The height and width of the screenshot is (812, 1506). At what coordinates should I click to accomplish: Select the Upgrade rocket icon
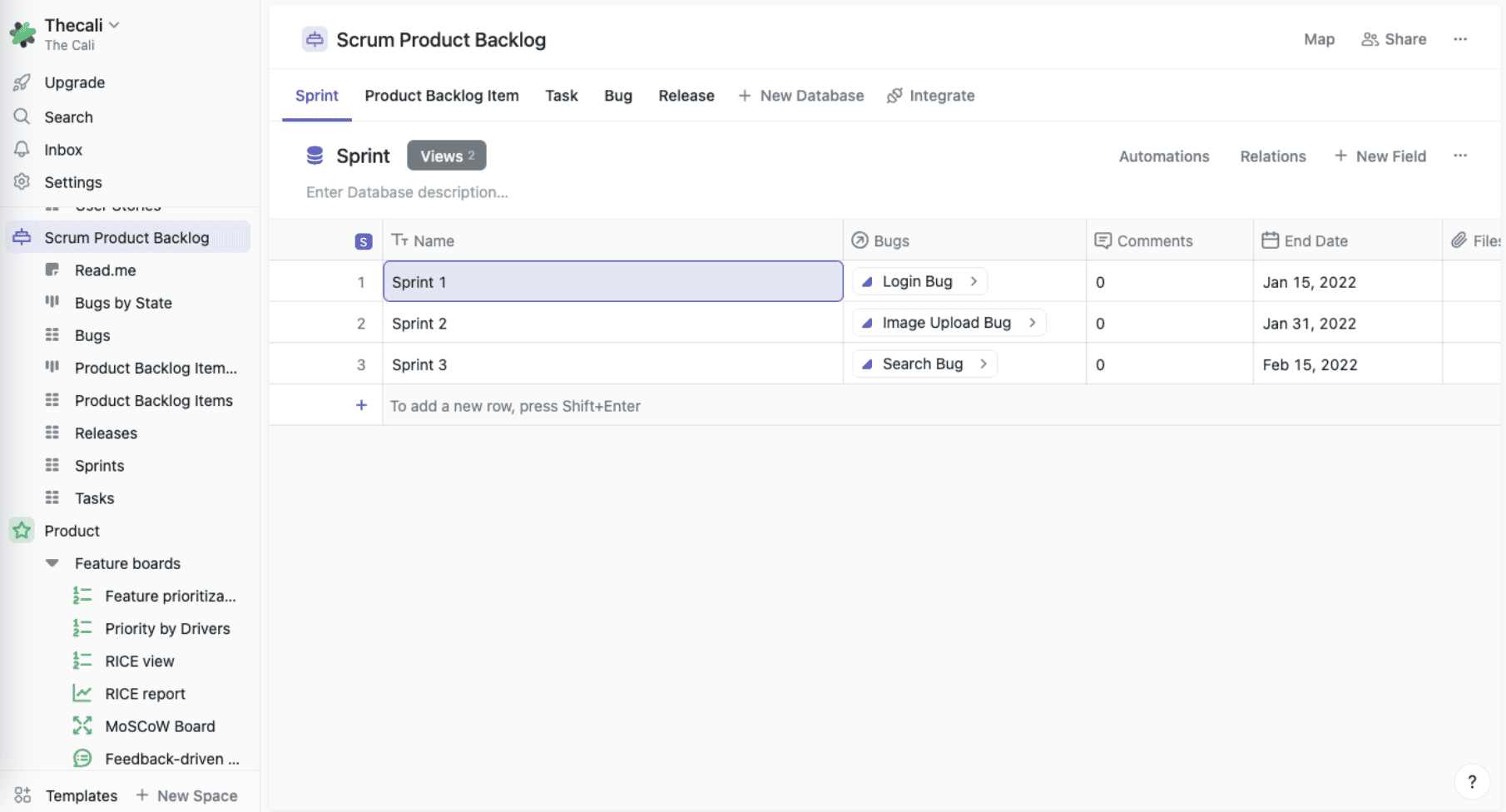point(22,82)
